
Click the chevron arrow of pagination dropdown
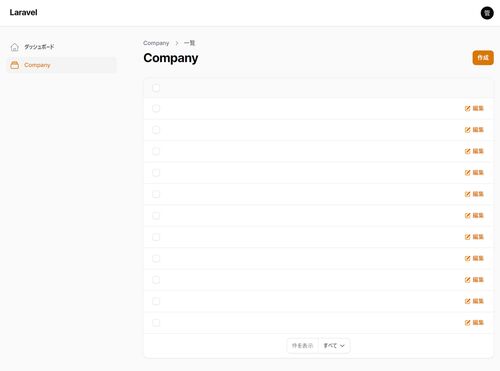pyautogui.click(x=342, y=346)
